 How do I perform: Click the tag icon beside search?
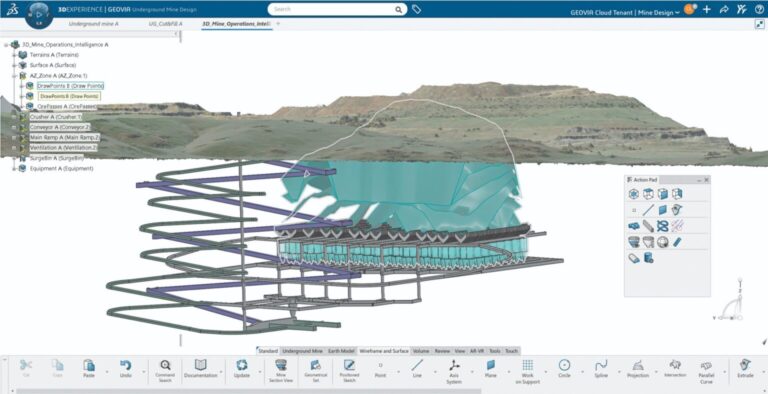click(x=416, y=9)
